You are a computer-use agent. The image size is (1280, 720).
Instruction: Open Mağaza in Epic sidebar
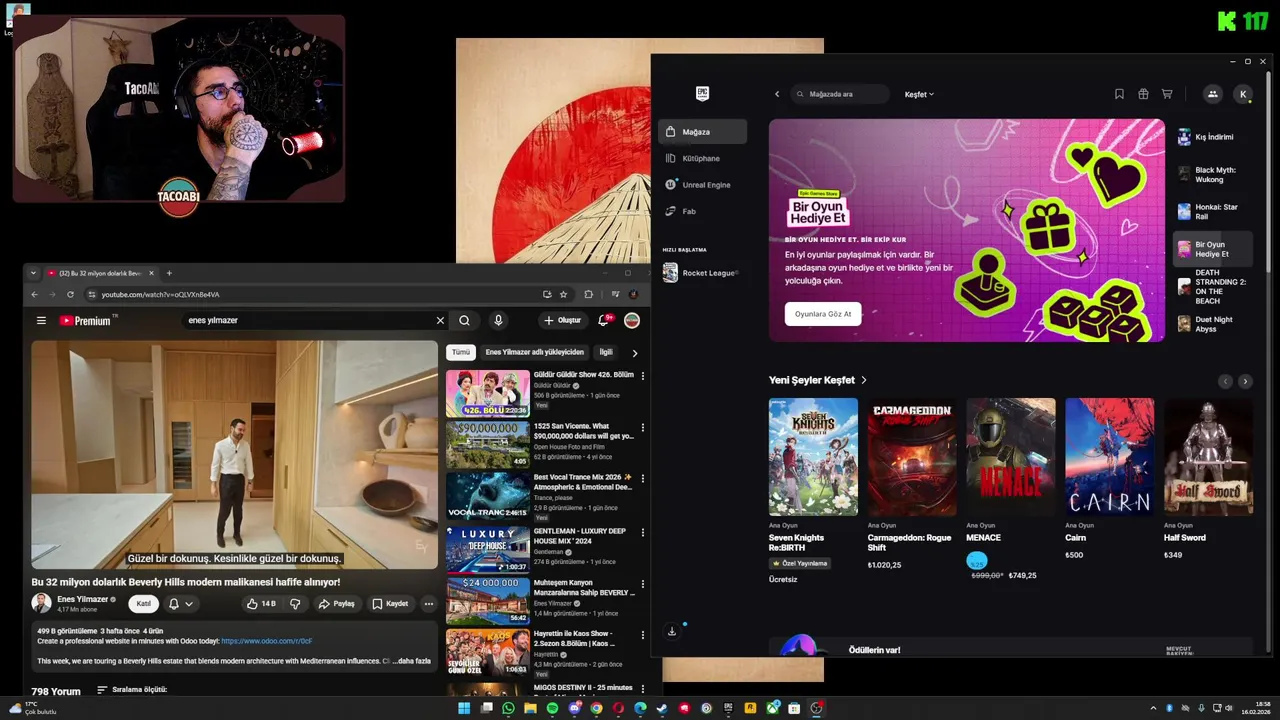702,132
